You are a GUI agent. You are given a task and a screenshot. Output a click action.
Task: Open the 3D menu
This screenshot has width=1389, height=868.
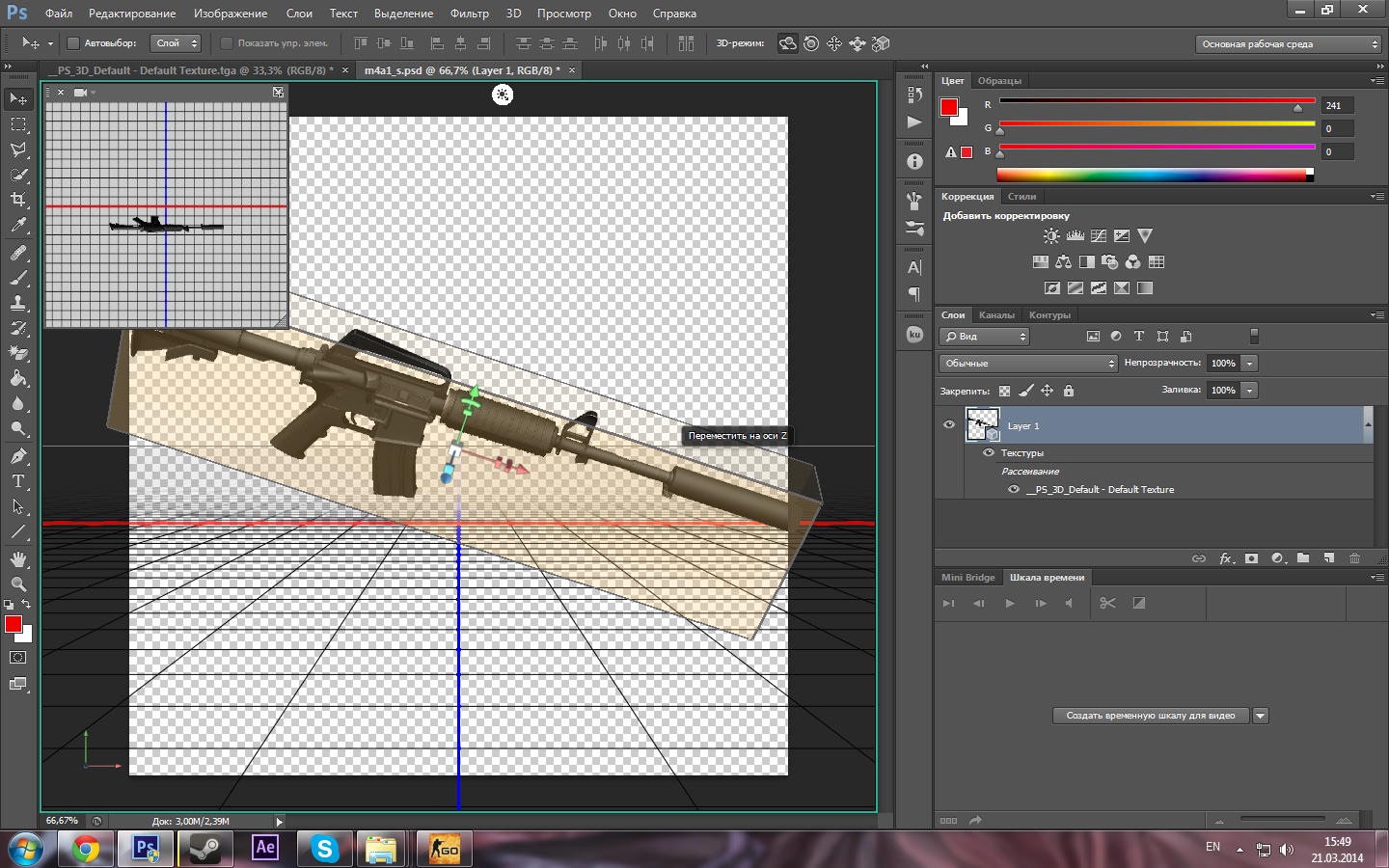click(513, 14)
